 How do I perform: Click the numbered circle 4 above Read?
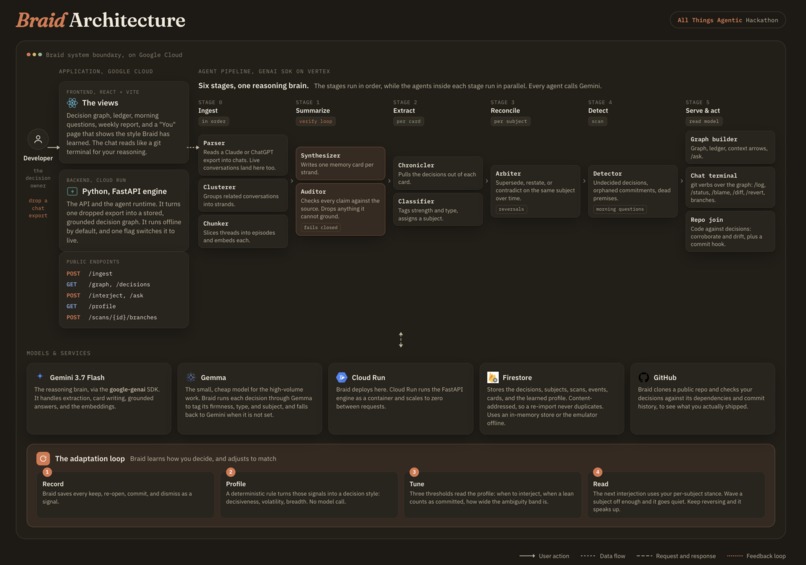[598, 472]
